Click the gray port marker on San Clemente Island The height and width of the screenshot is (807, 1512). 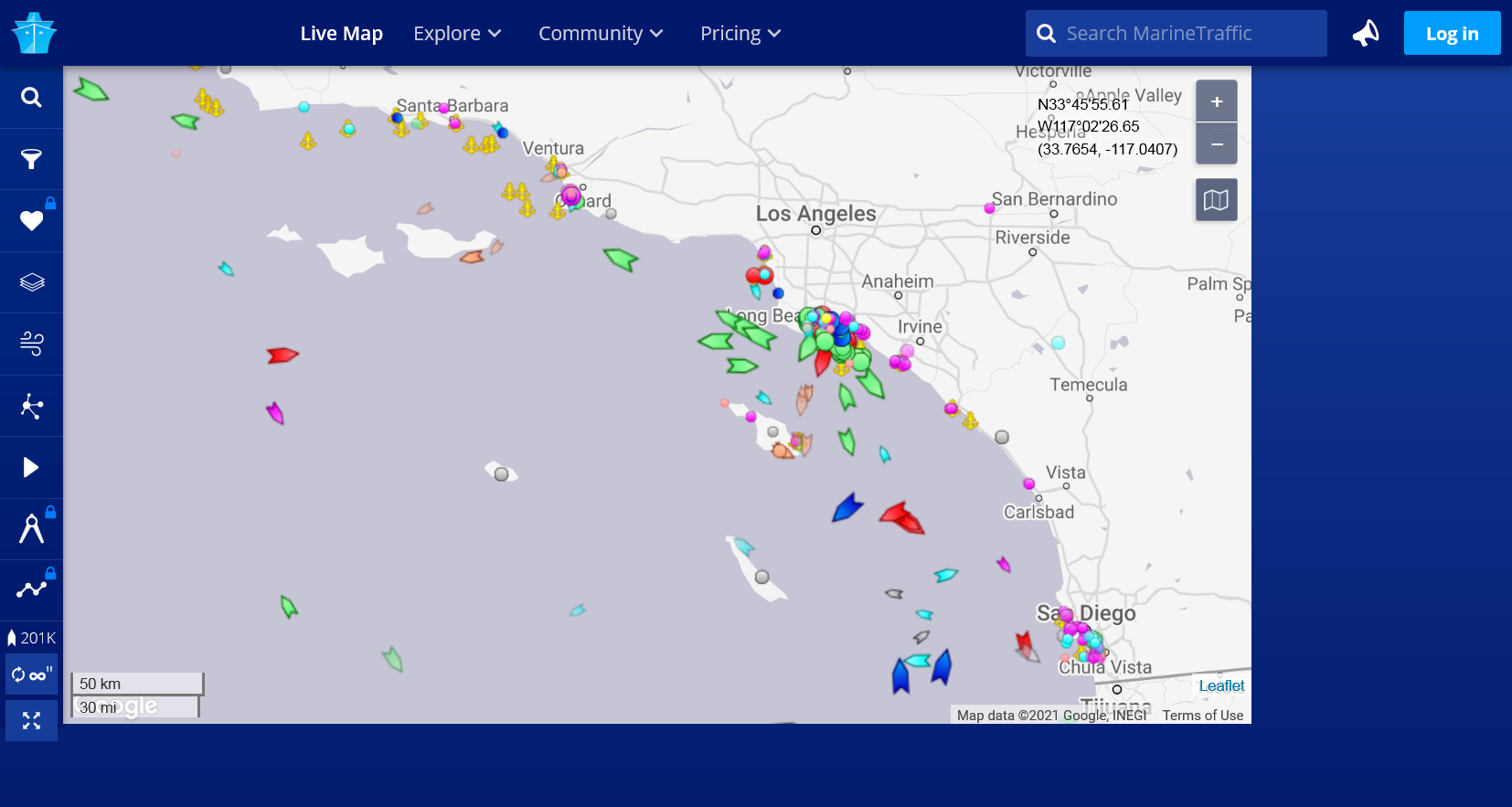click(761, 577)
